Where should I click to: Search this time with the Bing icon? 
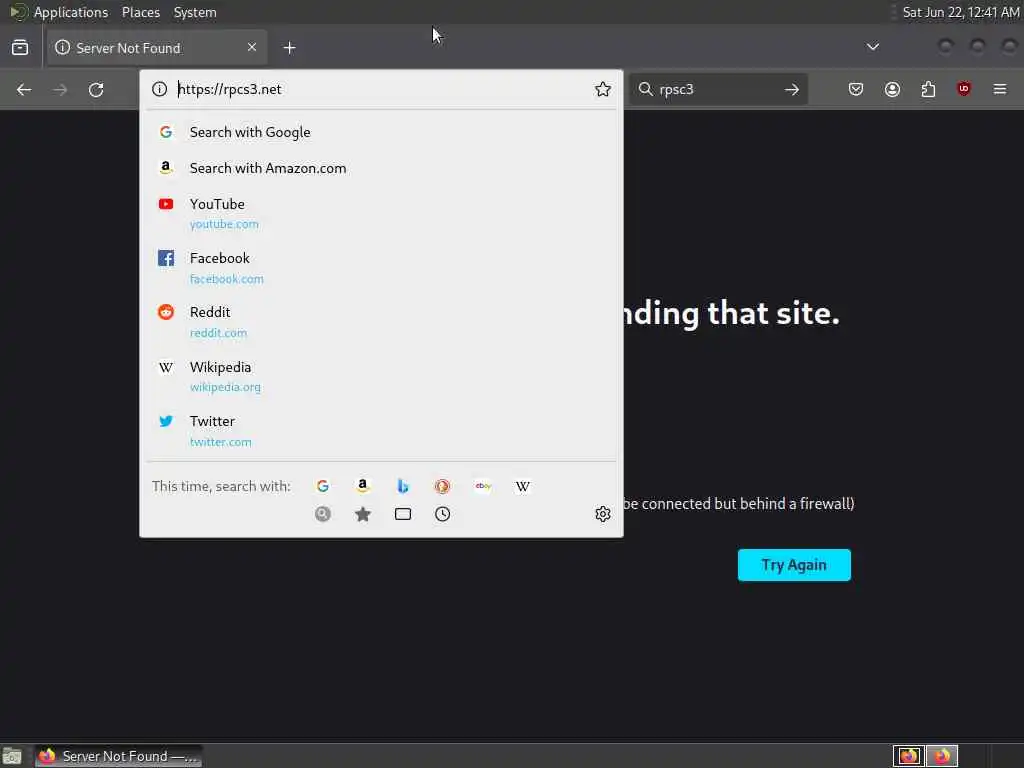tap(403, 486)
